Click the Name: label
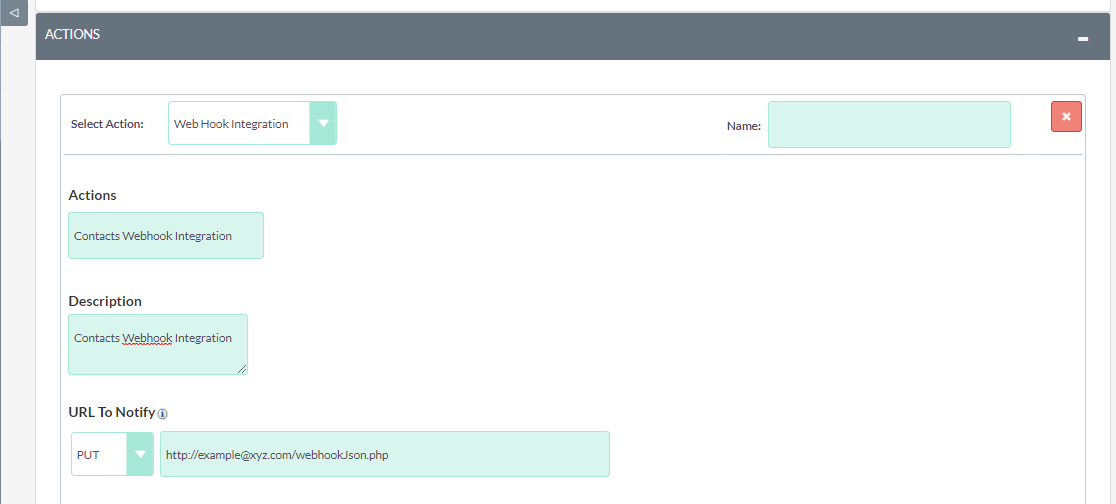1116x504 pixels. 744,126
